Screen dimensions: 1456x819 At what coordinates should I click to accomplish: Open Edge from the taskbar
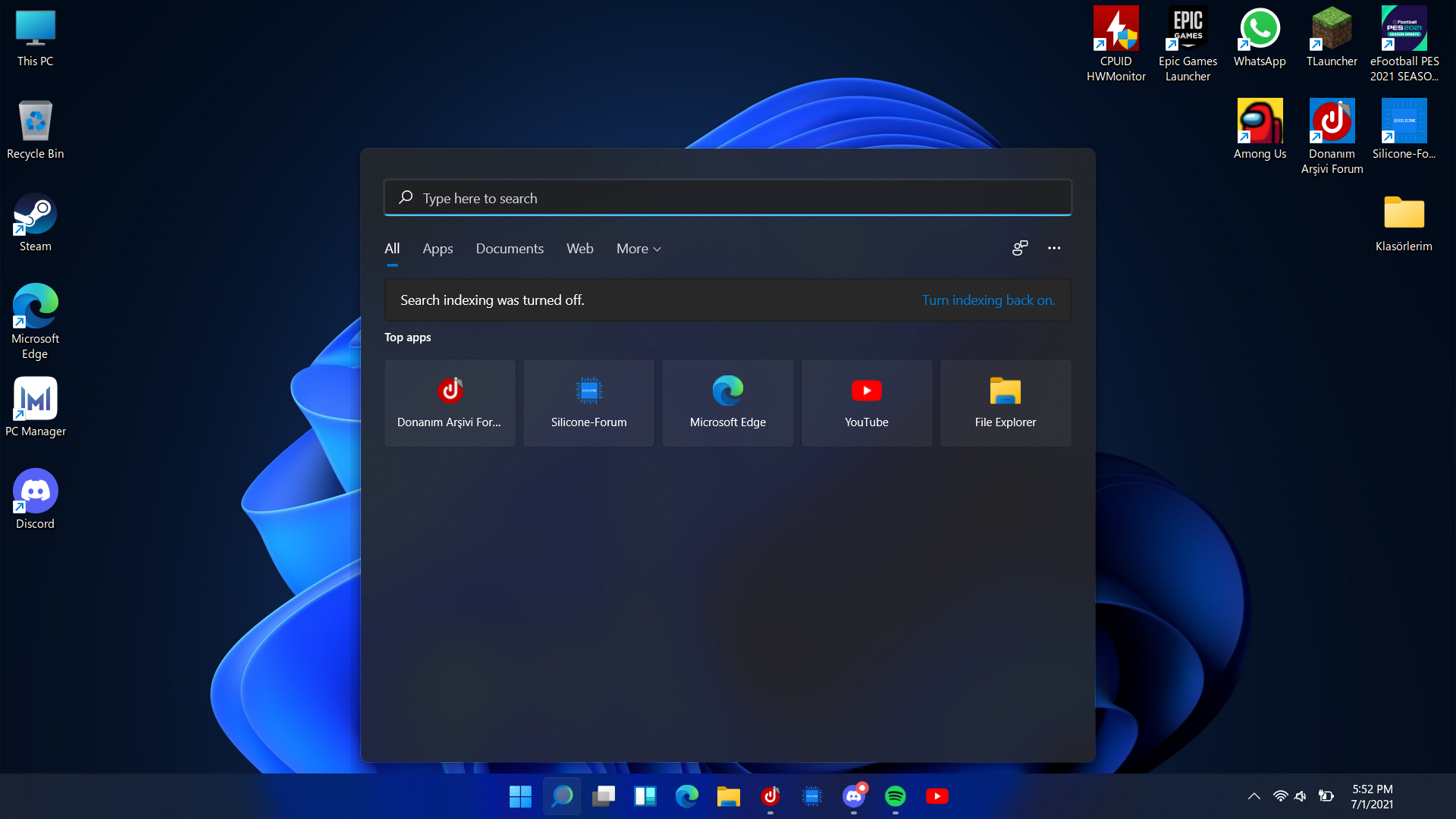tap(687, 796)
